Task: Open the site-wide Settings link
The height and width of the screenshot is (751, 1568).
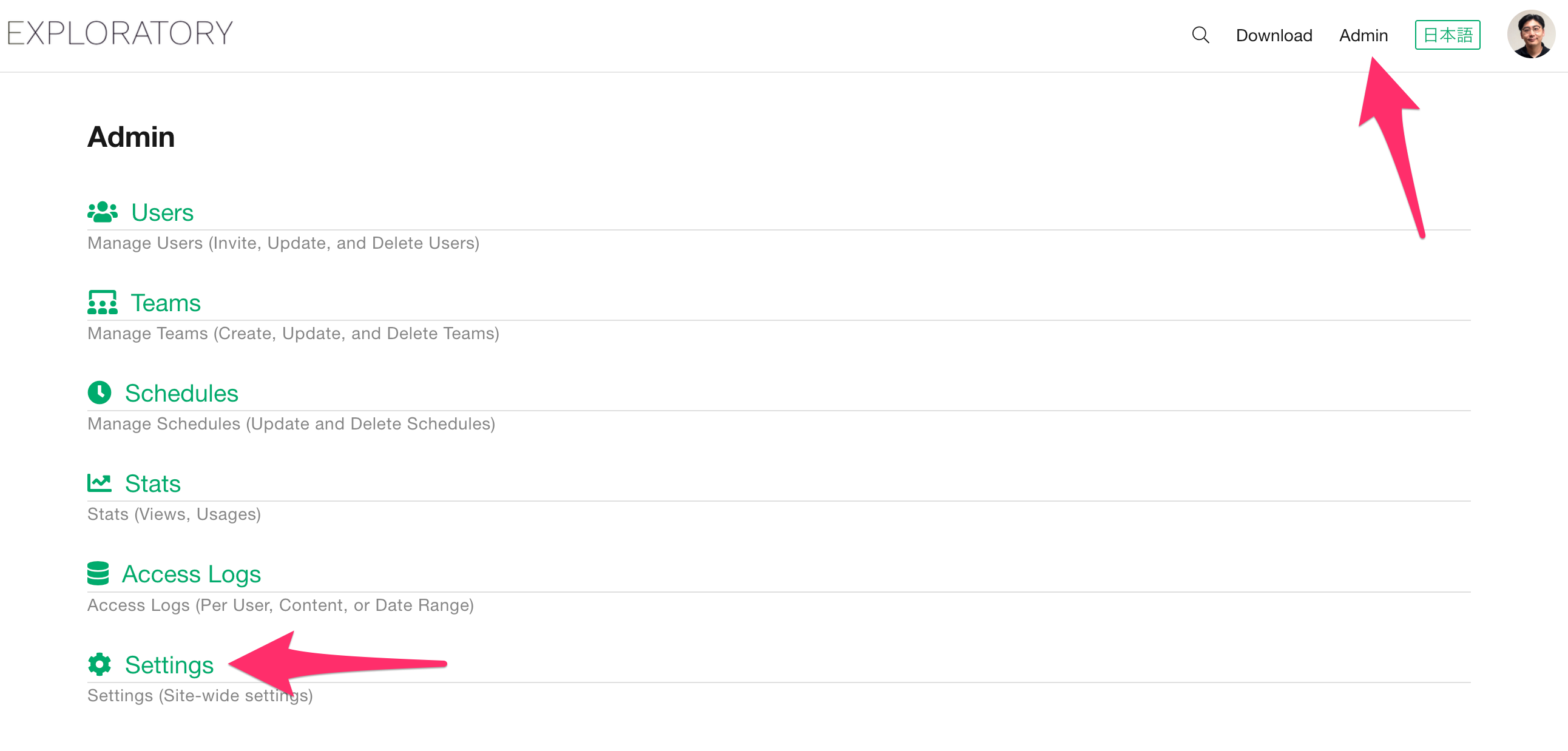Action: [169, 665]
